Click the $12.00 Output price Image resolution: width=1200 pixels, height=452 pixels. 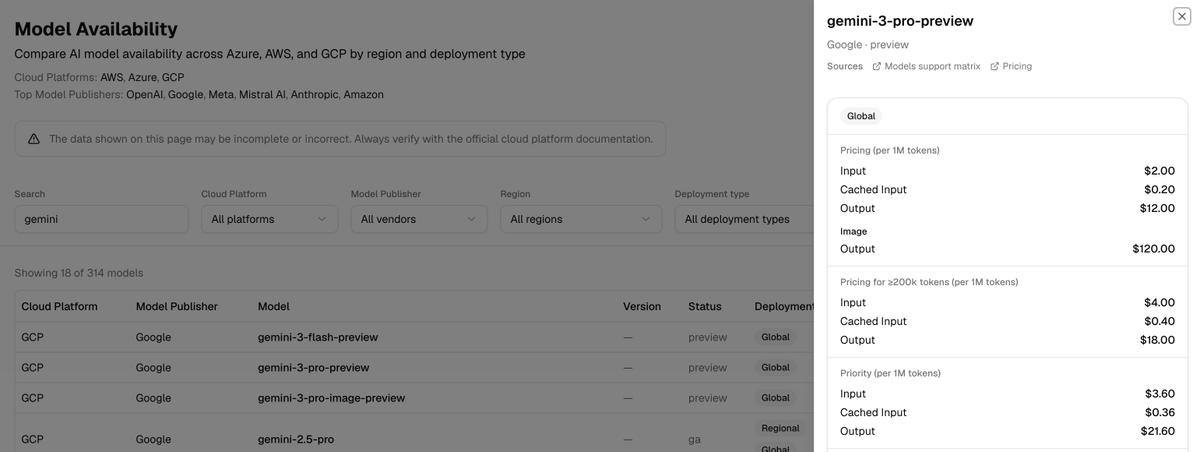point(1157,208)
